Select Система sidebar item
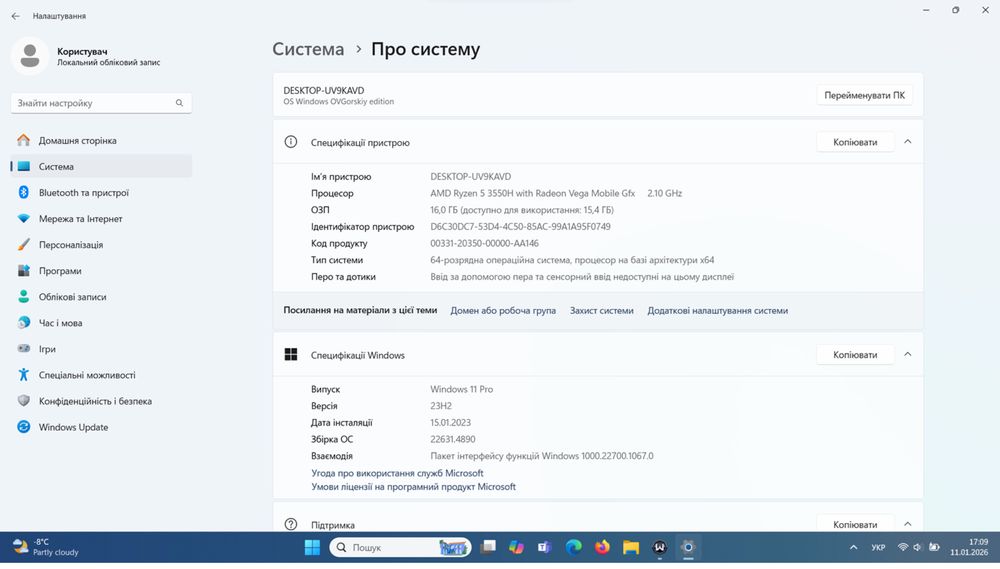Viewport: 1000px width, 569px height. coord(101,166)
